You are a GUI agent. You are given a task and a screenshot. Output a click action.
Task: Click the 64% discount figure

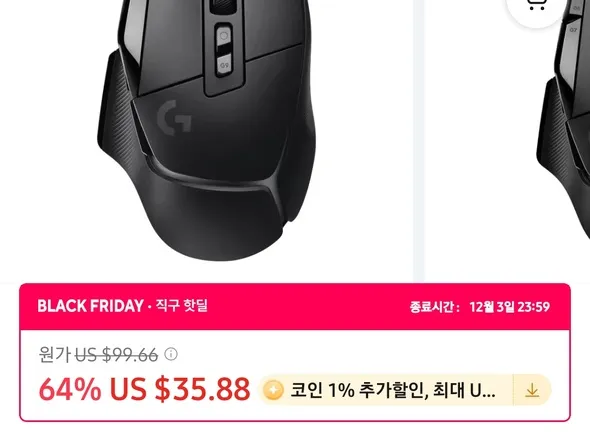(x=70, y=389)
